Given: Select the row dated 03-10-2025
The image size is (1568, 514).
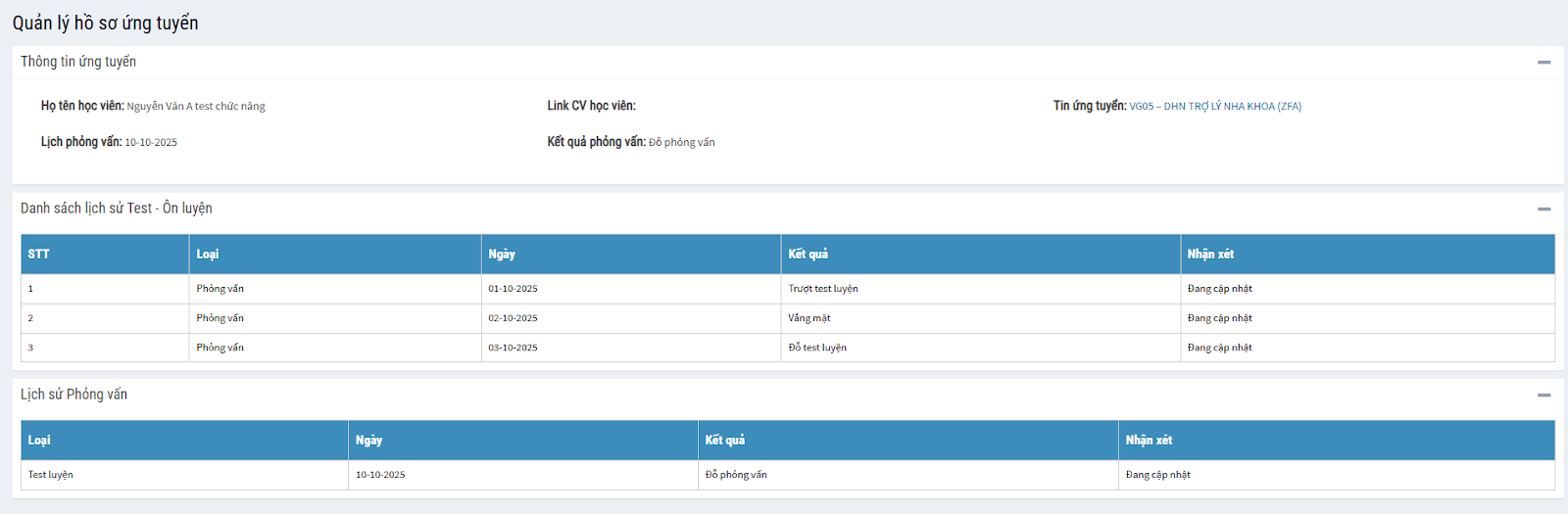Looking at the screenshot, I should (513, 348).
